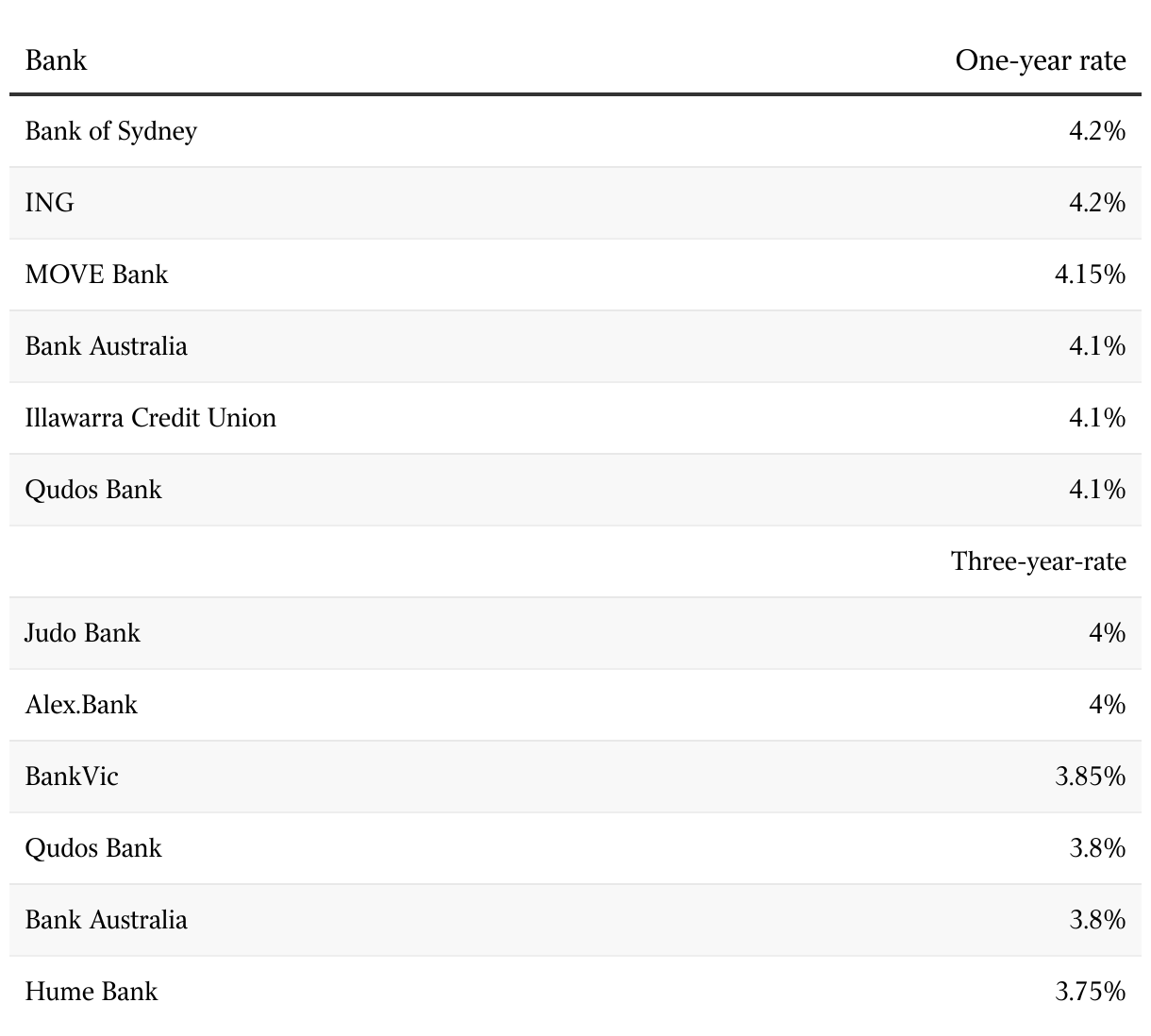
Task: Select the ING bank name
Action: click(49, 203)
